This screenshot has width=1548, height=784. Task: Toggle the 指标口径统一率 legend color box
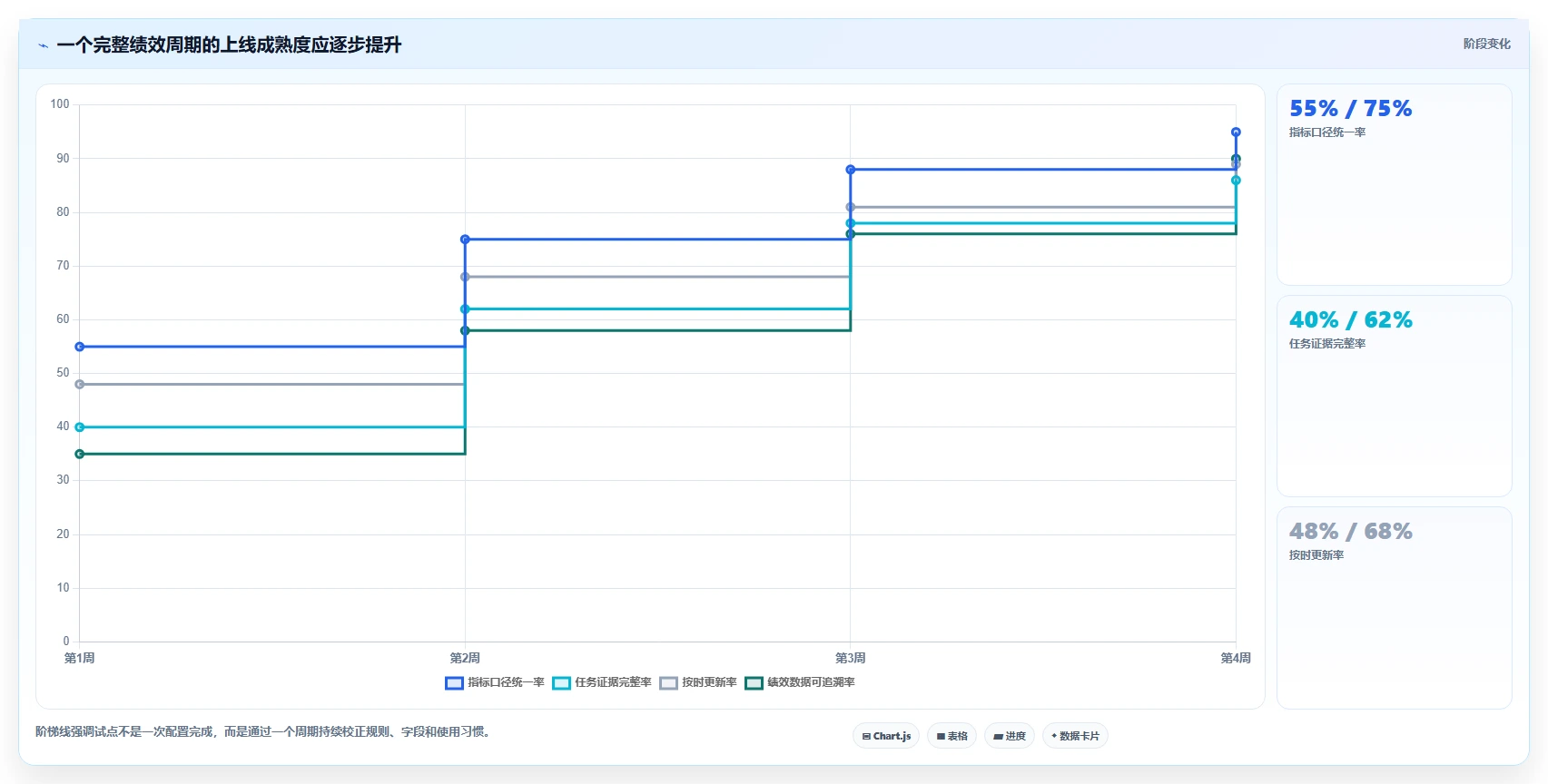[454, 683]
